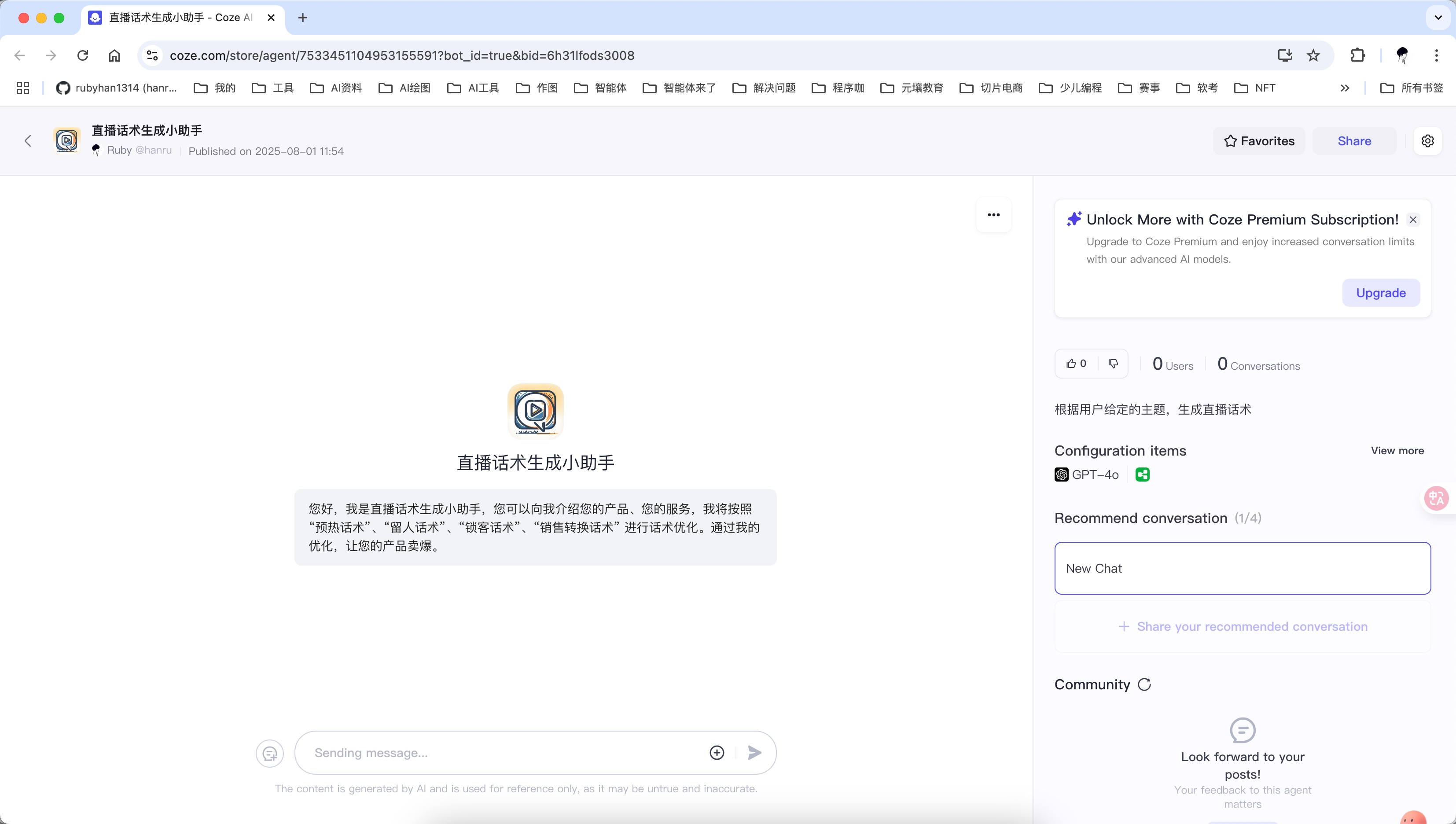1456x824 pixels.
Task: Click the GPT-4o model icon under Configuration items
Action: (1062, 474)
